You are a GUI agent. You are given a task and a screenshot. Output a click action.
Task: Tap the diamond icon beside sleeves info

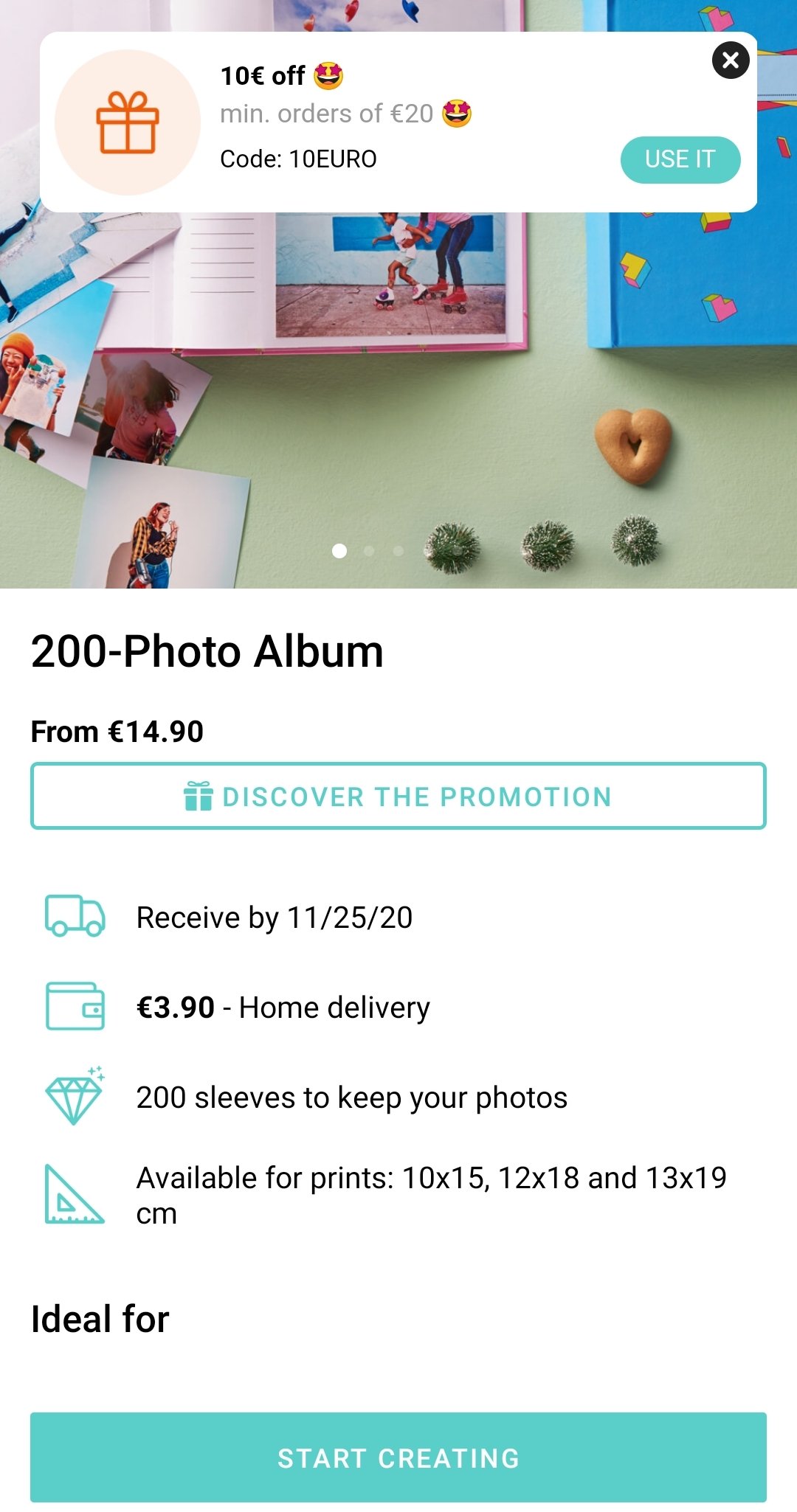click(x=75, y=1097)
